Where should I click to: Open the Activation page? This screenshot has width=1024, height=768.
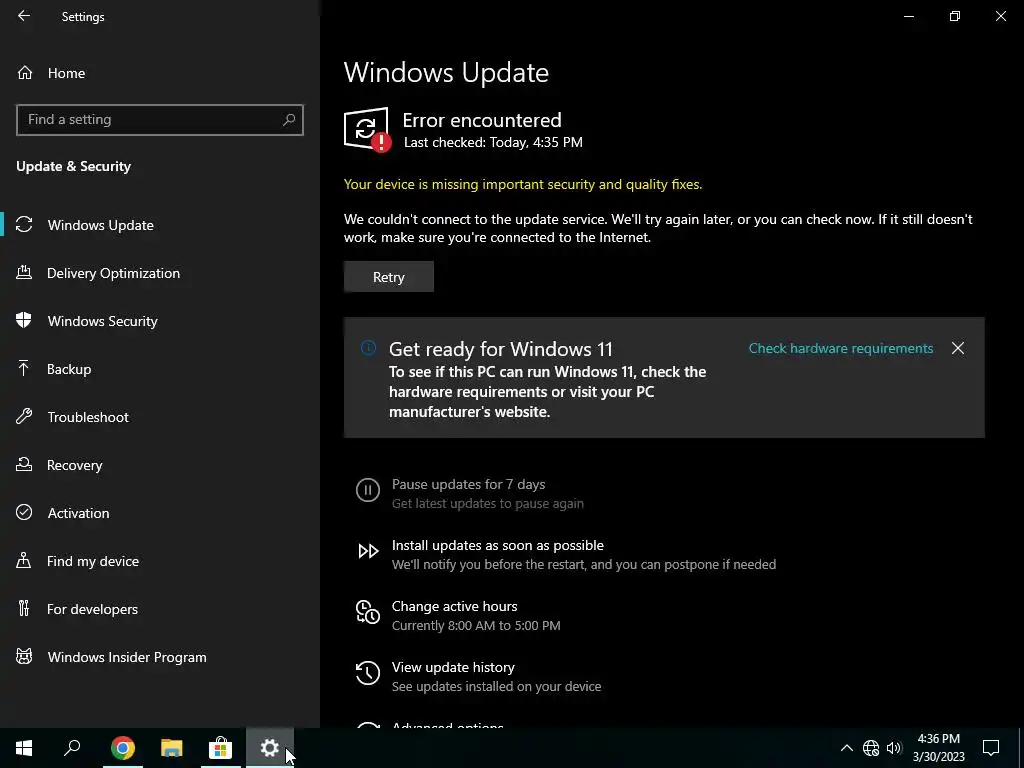(160, 513)
